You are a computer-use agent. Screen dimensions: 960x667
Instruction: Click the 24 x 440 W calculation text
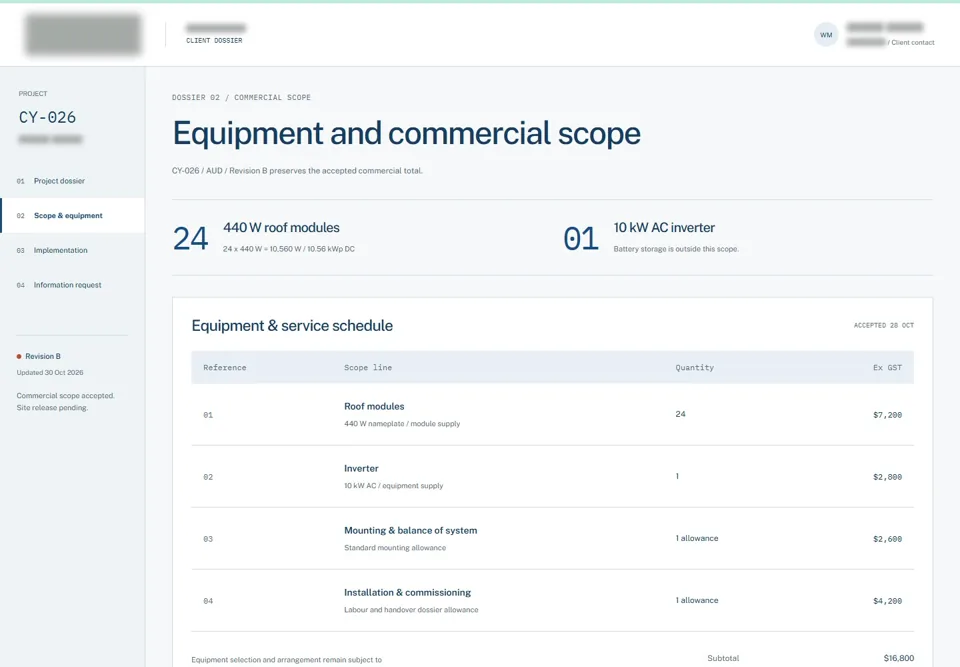[x=289, y=249]
